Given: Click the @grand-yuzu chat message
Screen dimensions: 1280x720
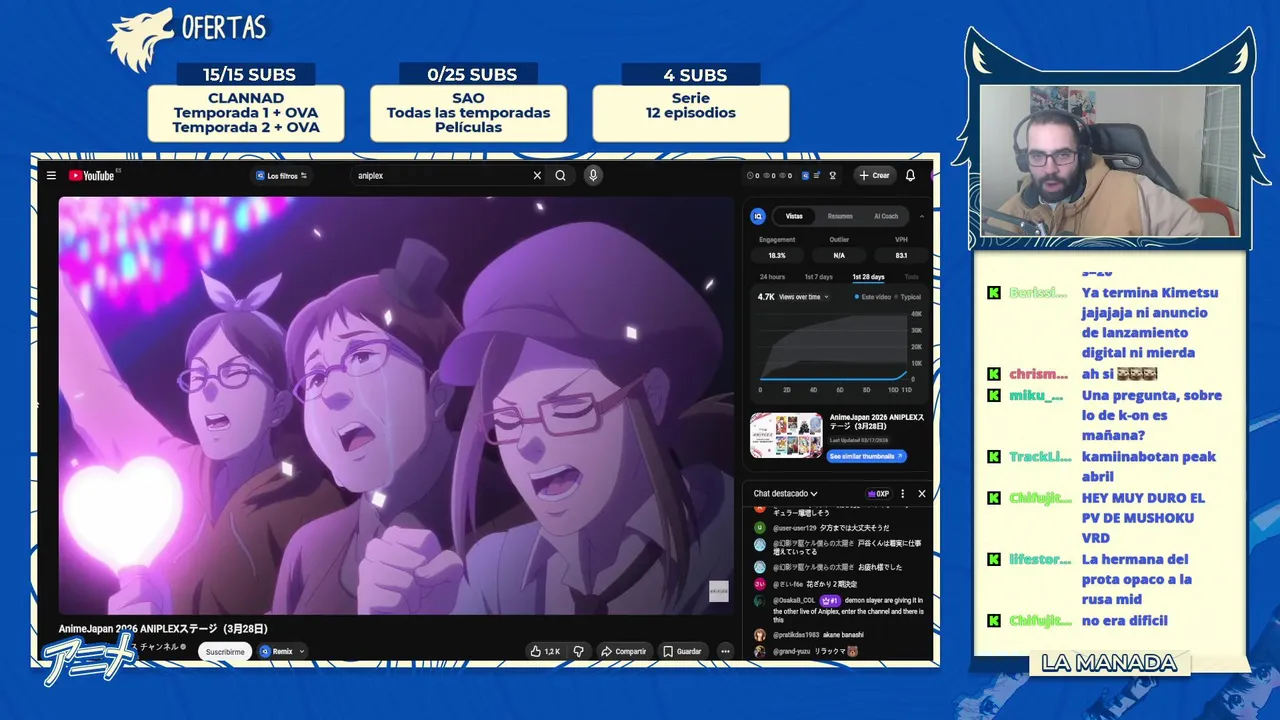Looking at the screenshot, I should pos(807,652).
